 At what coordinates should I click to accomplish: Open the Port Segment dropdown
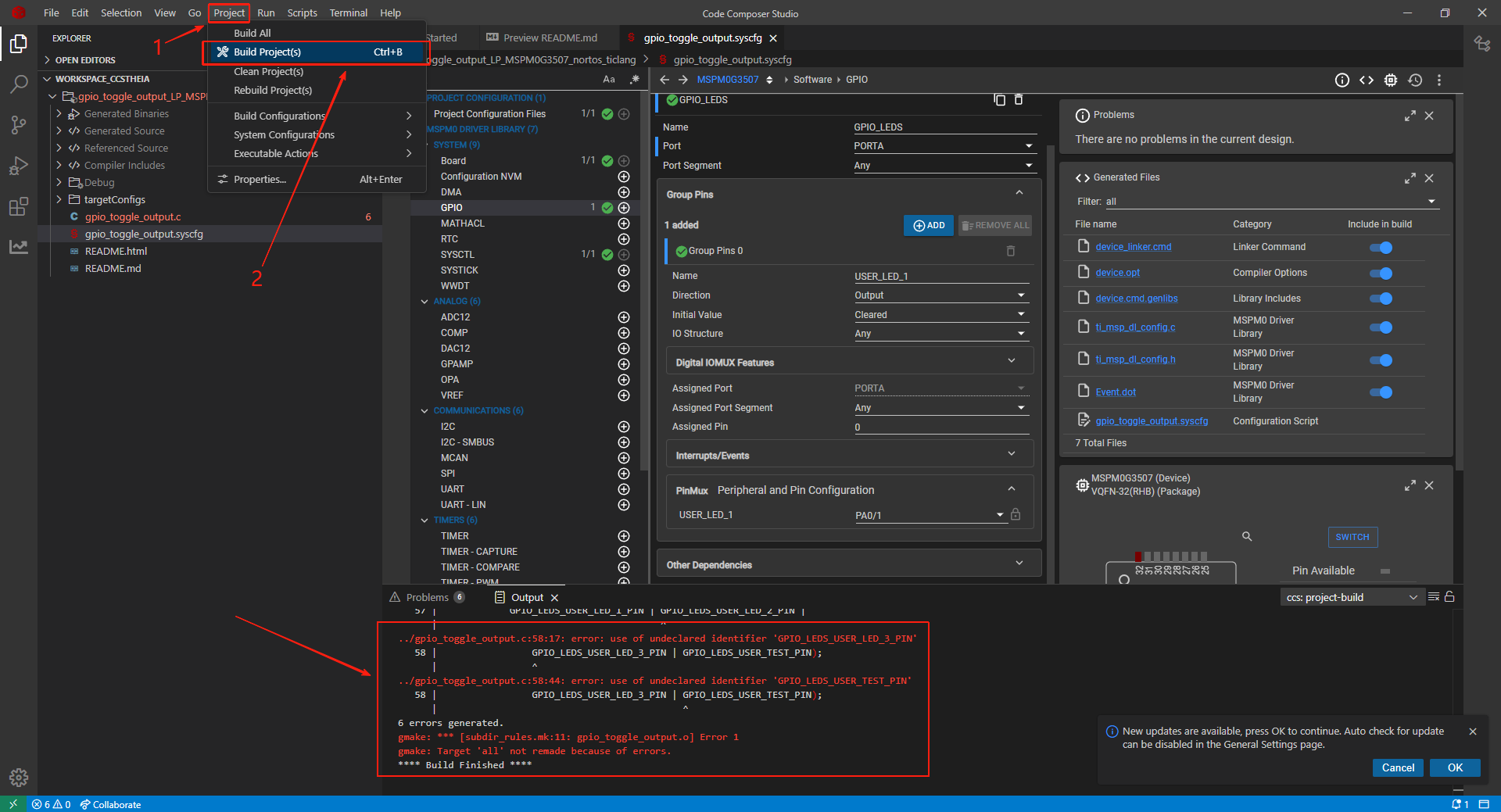[944, 166]
